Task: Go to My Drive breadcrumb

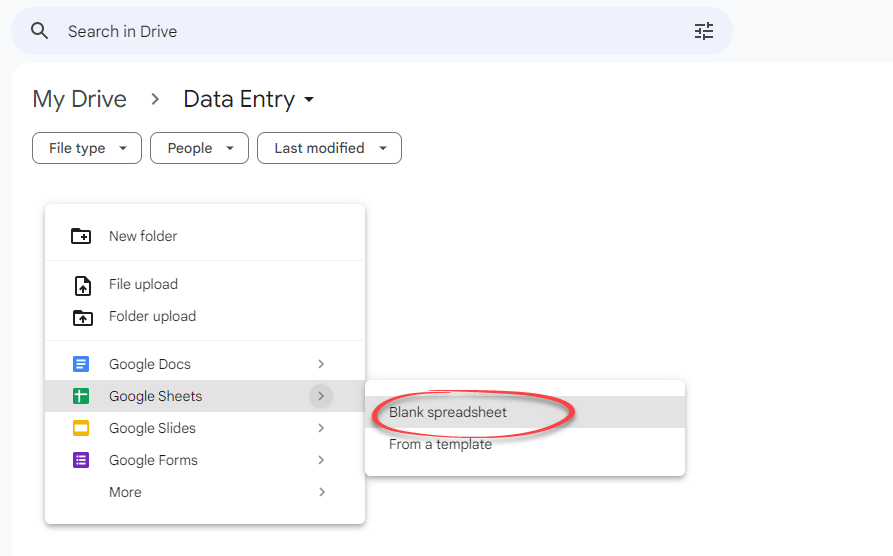Action: coord(79,99)
